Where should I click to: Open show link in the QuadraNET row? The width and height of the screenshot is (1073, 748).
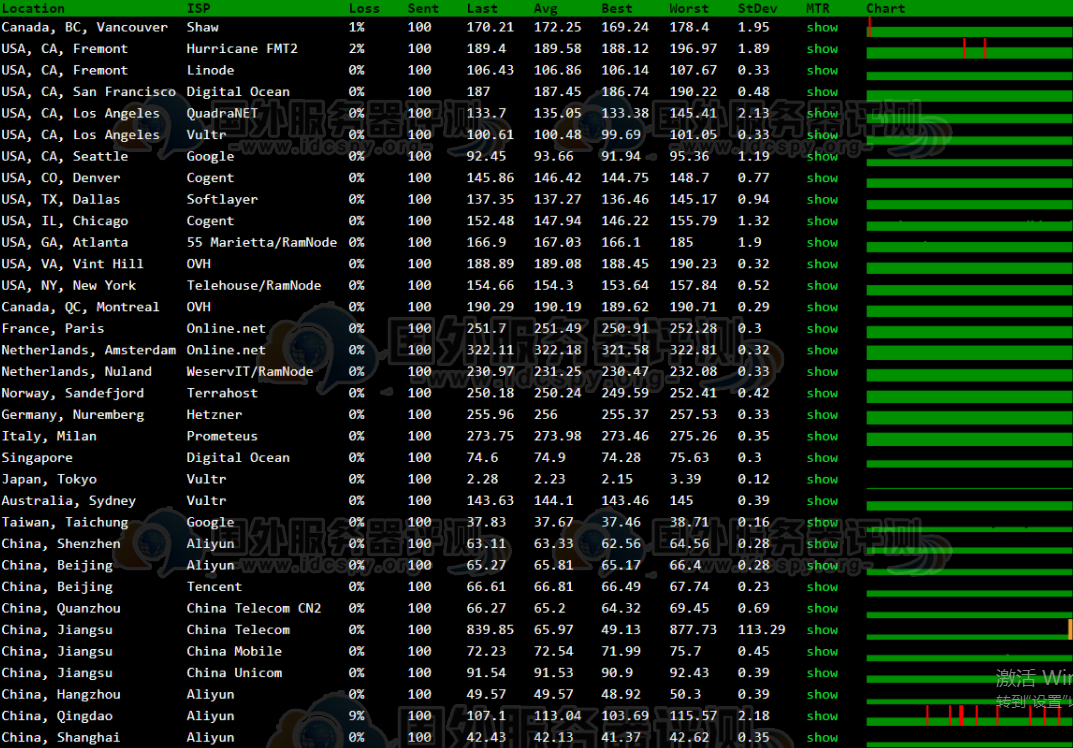822,114
